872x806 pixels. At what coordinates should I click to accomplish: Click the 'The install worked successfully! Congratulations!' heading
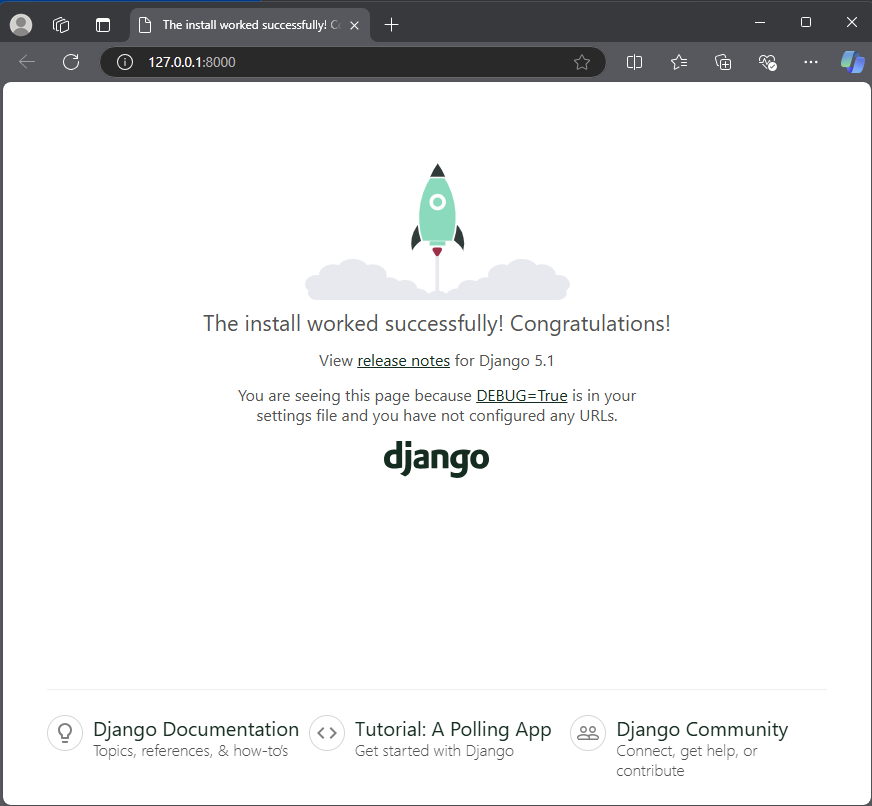[437, 323]
